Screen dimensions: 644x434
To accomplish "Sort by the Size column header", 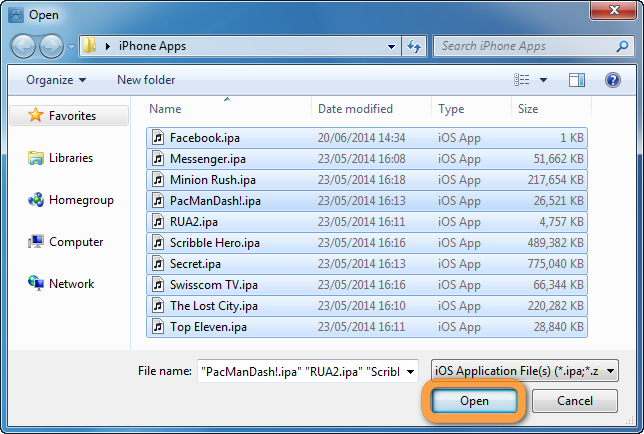I will click(x=528, y=109).
